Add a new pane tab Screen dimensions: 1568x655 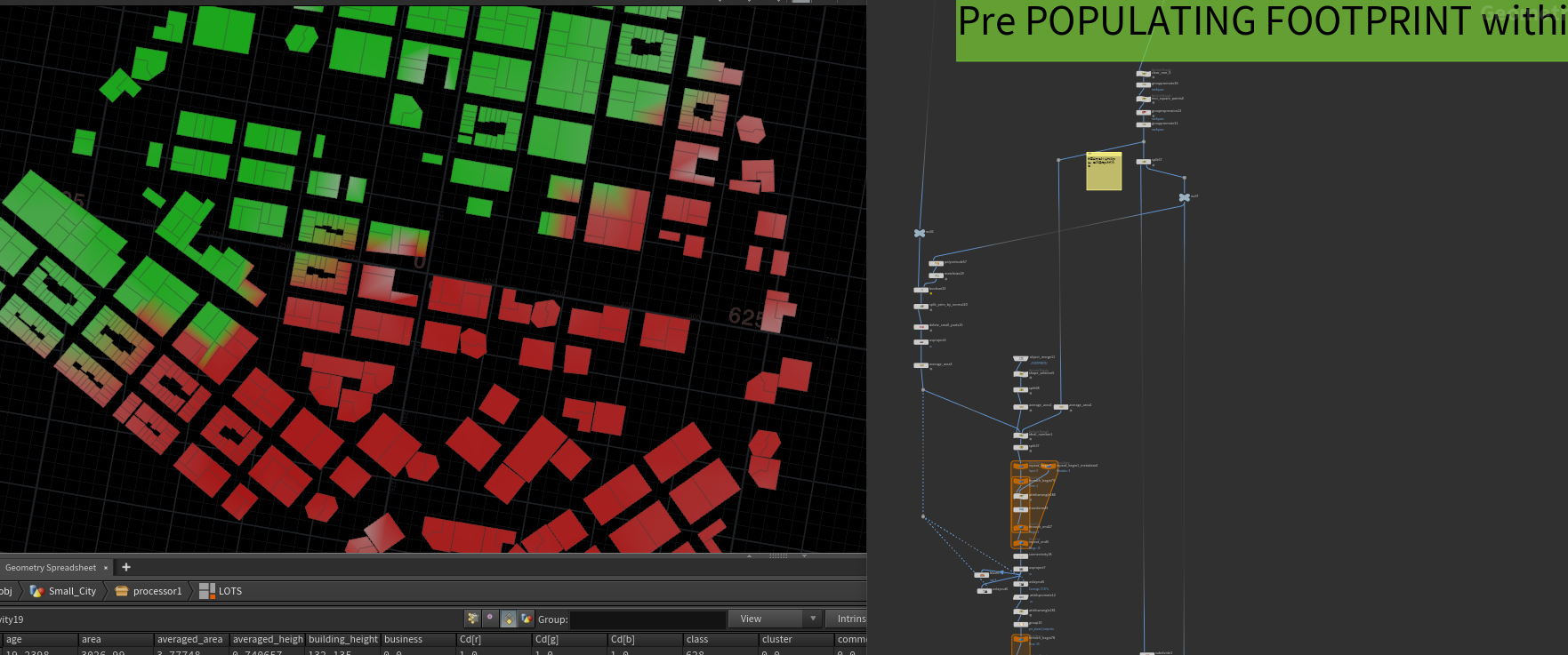click(x=126, y=567)
